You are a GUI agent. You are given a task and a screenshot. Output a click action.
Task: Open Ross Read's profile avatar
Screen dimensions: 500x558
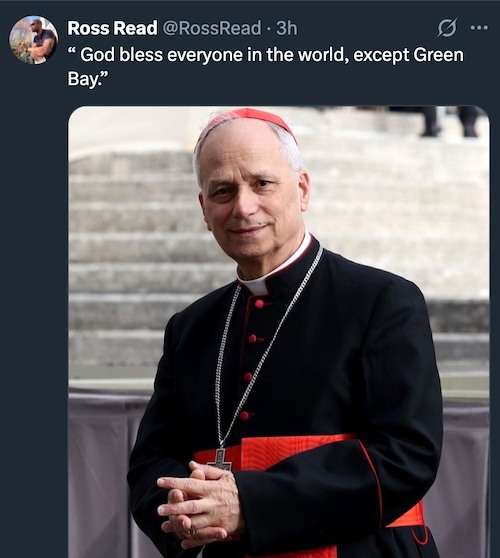click(x=33, y=40)
